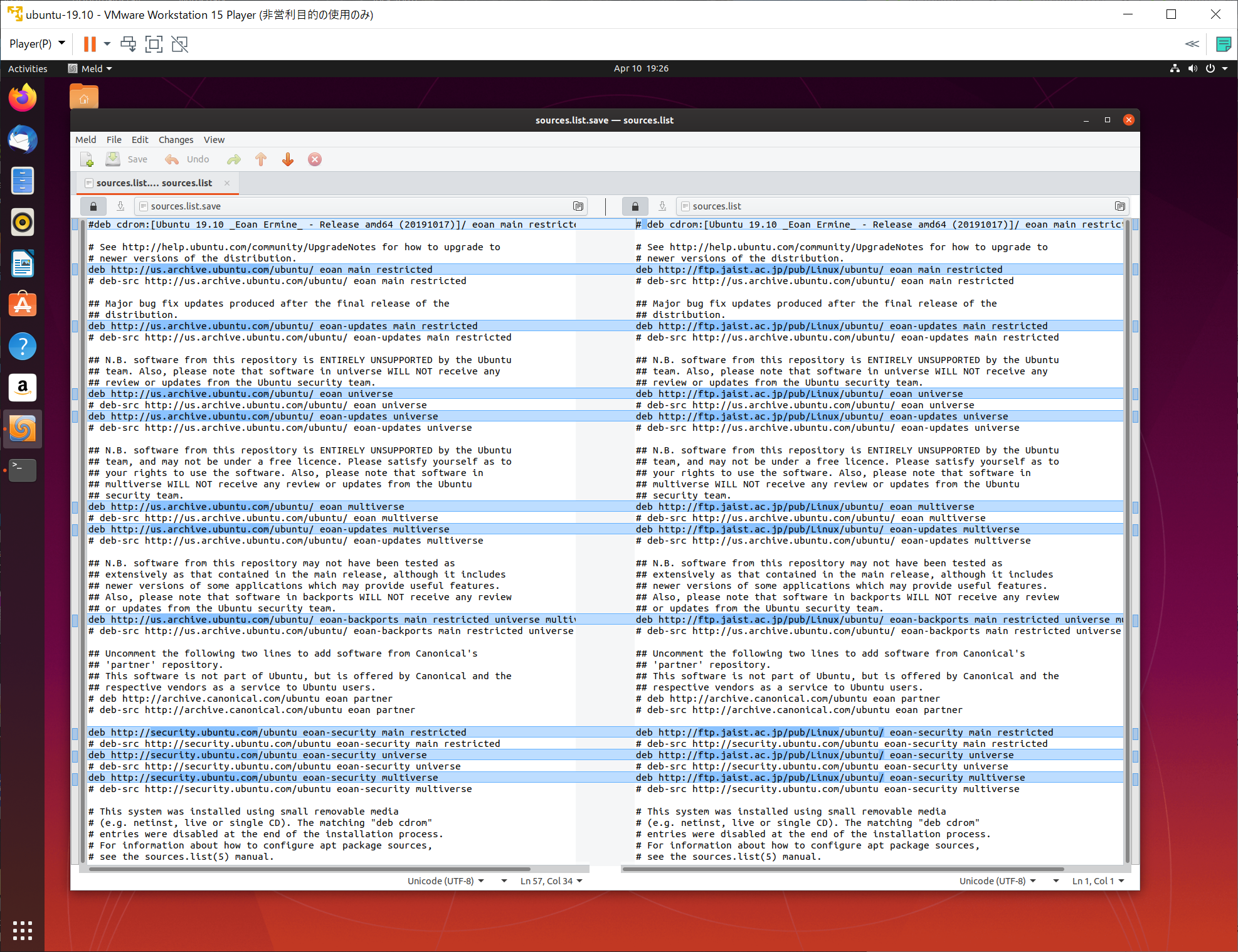
Task: Click the redo arrow icon
Action: click(234, 160)
